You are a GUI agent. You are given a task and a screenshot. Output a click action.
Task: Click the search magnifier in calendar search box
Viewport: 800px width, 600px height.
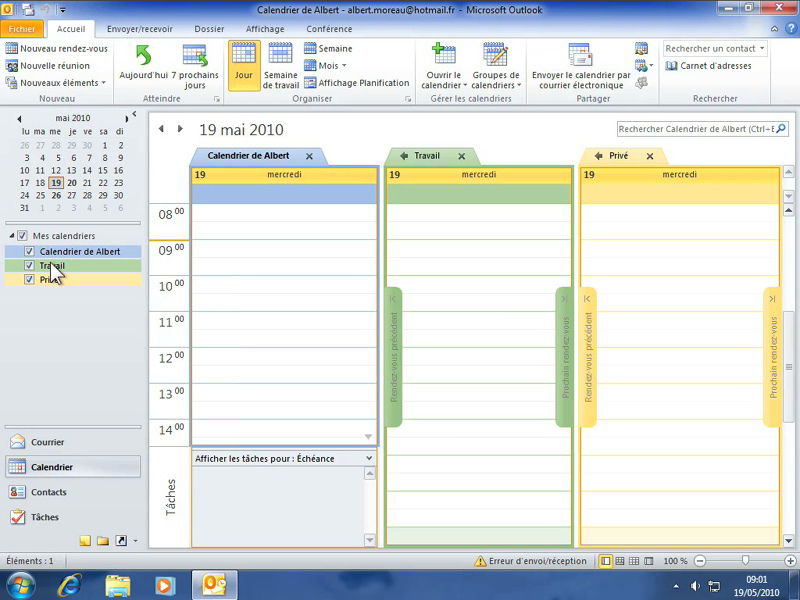(781, 129)
